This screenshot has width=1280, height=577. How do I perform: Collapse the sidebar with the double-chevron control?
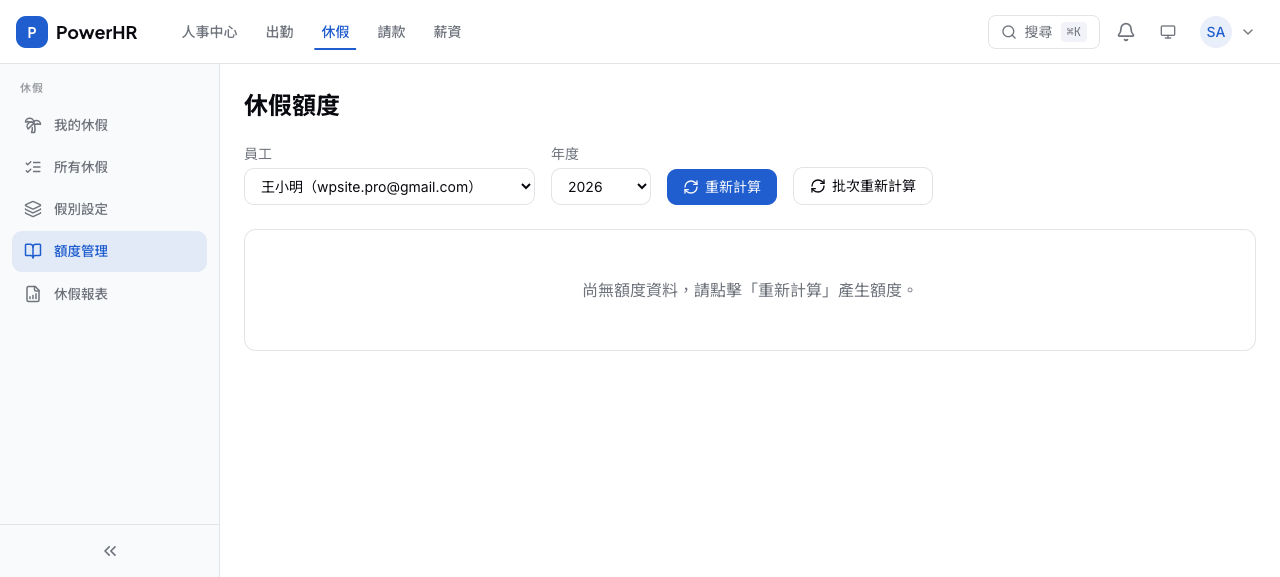[109, 550]
